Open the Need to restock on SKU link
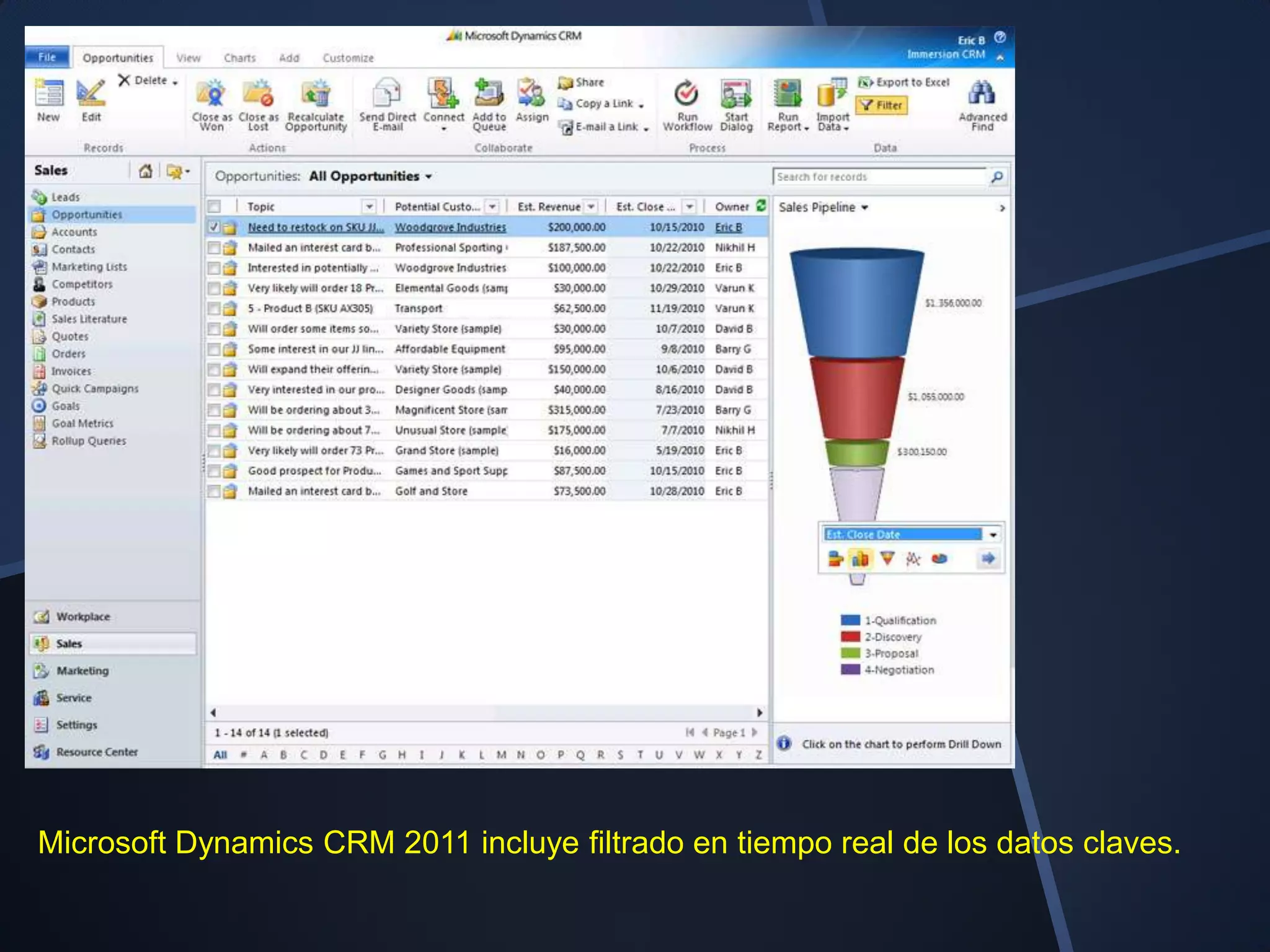Screen dimensions: 1270x952 pyautogui.click(x=316, y=227)
